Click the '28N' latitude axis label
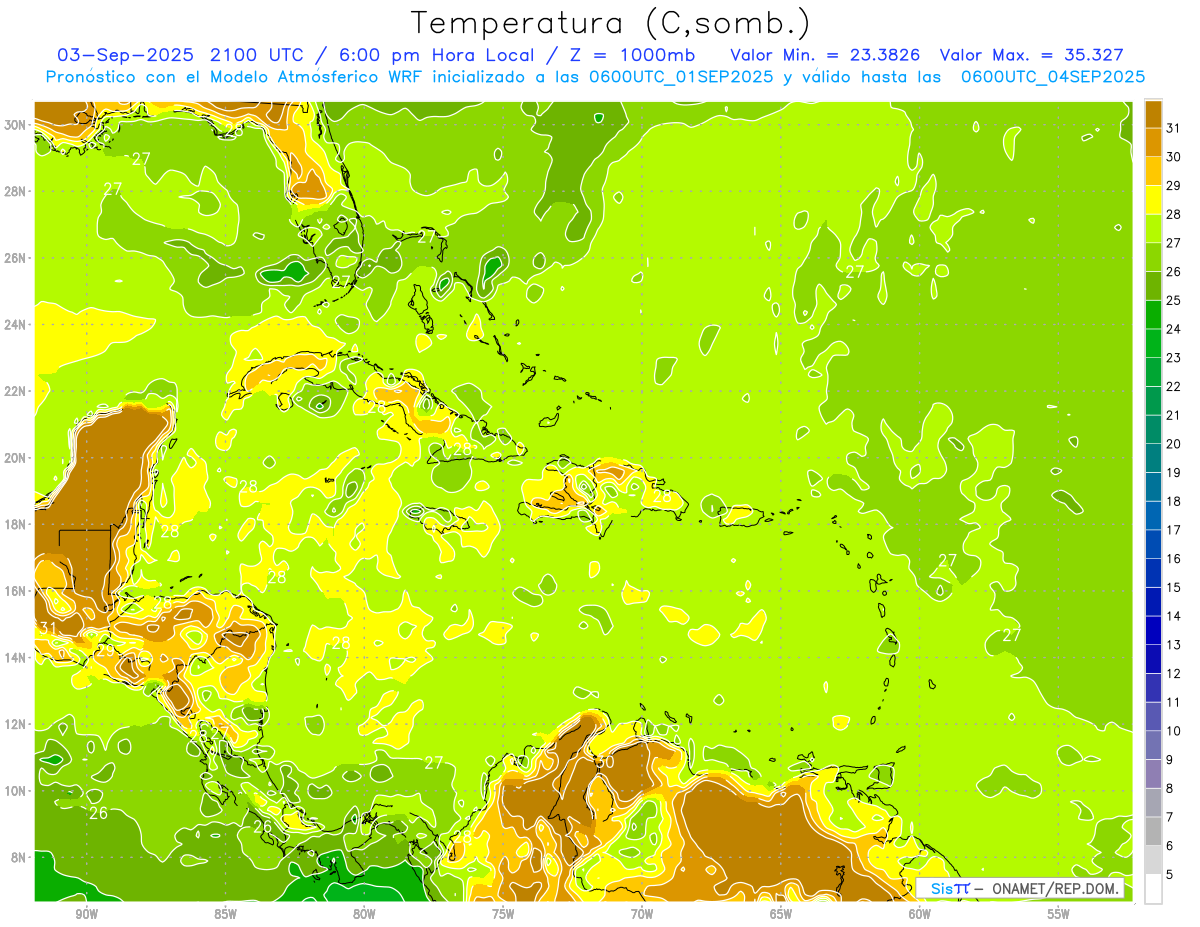This screenshot has height=927, width=1200. (16, 191)
